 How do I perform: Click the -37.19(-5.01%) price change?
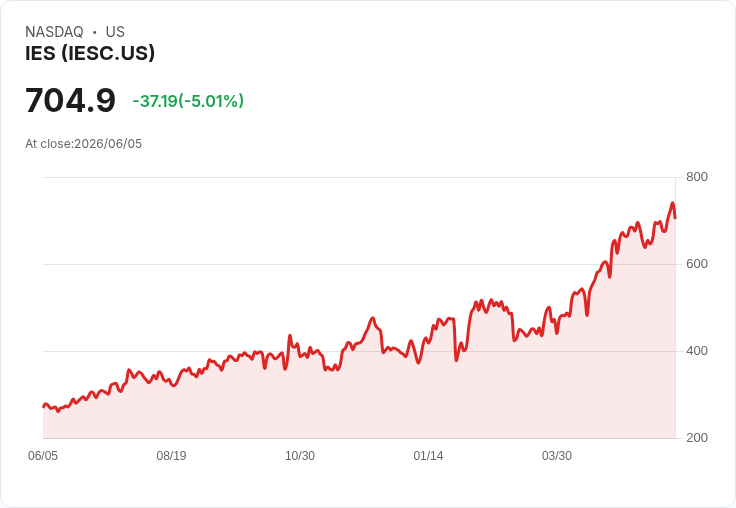point(188,101)
